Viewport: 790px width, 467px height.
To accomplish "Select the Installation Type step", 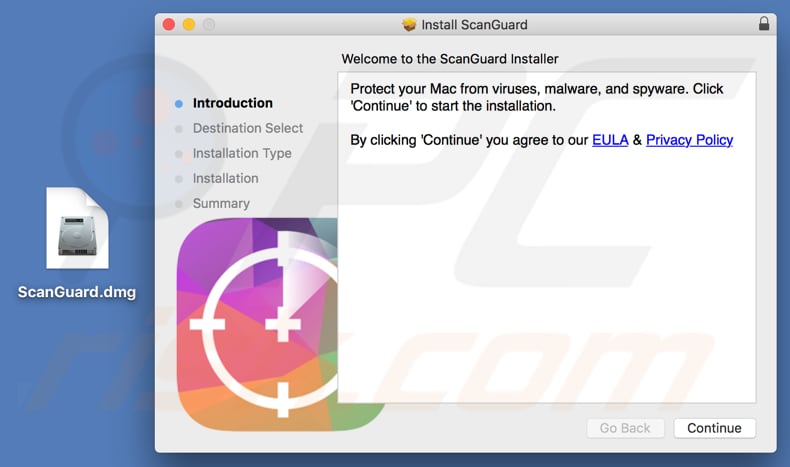I will point(242,153).
